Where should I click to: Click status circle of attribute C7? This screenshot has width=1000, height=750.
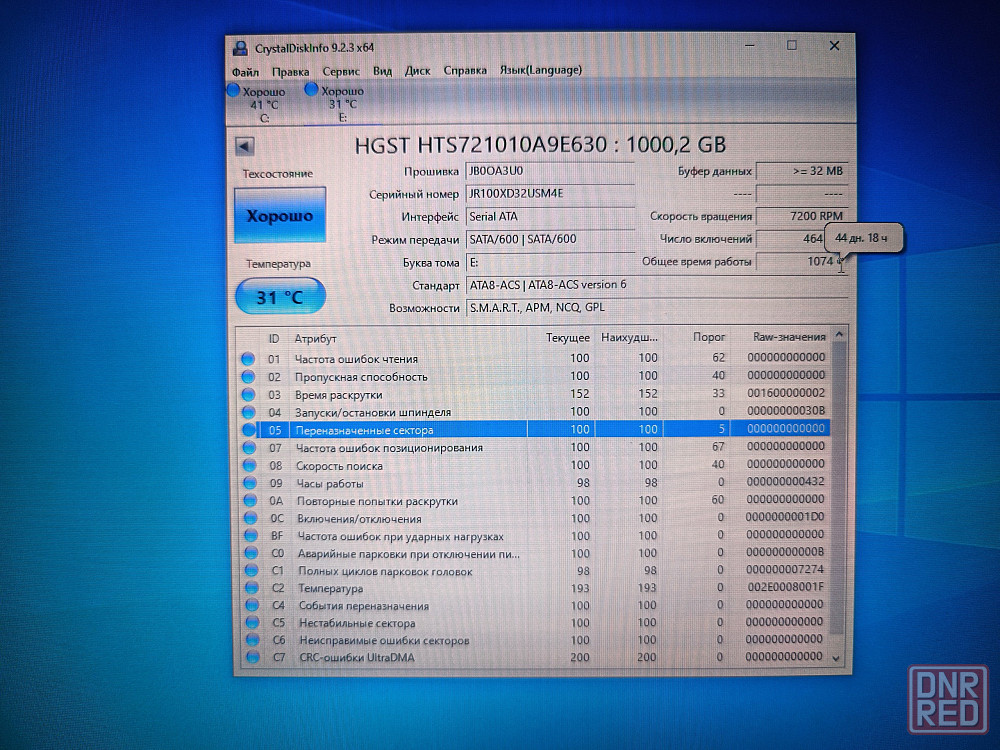click(x=253, y=657)
